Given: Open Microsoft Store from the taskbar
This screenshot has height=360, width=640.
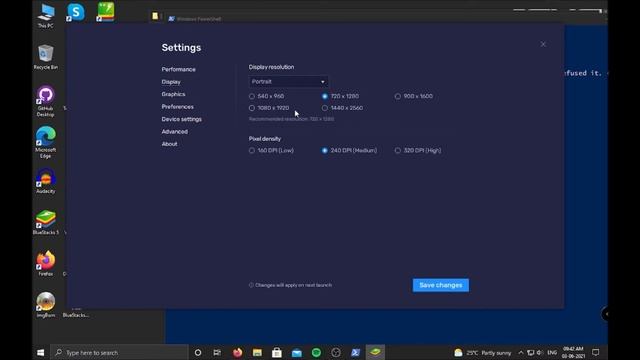Looking at the screenshot, I should [277, 352].
